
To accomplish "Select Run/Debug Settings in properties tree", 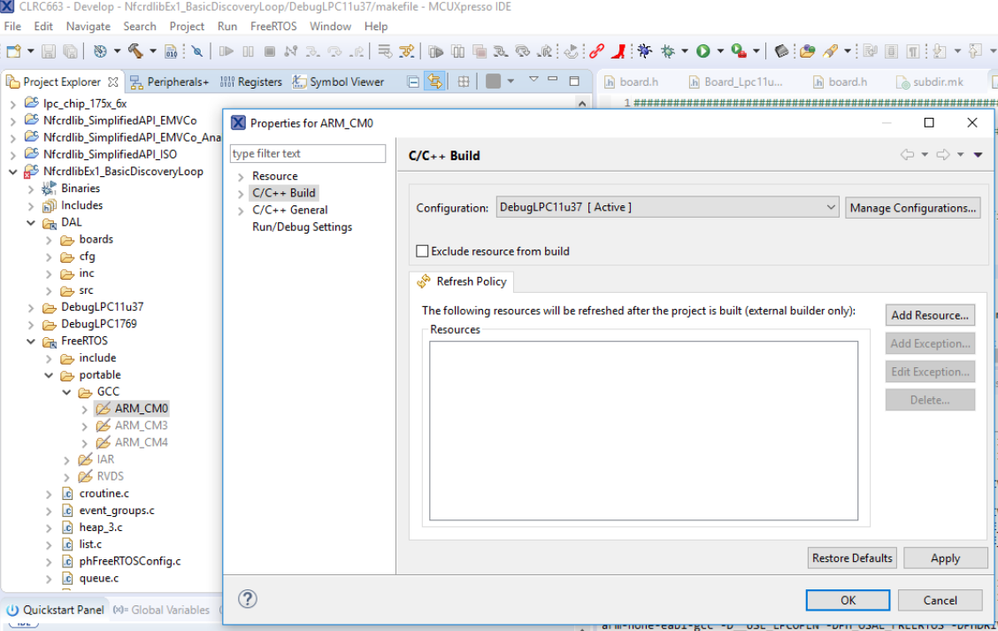I will pyautogui.click(x=302, y=227).
